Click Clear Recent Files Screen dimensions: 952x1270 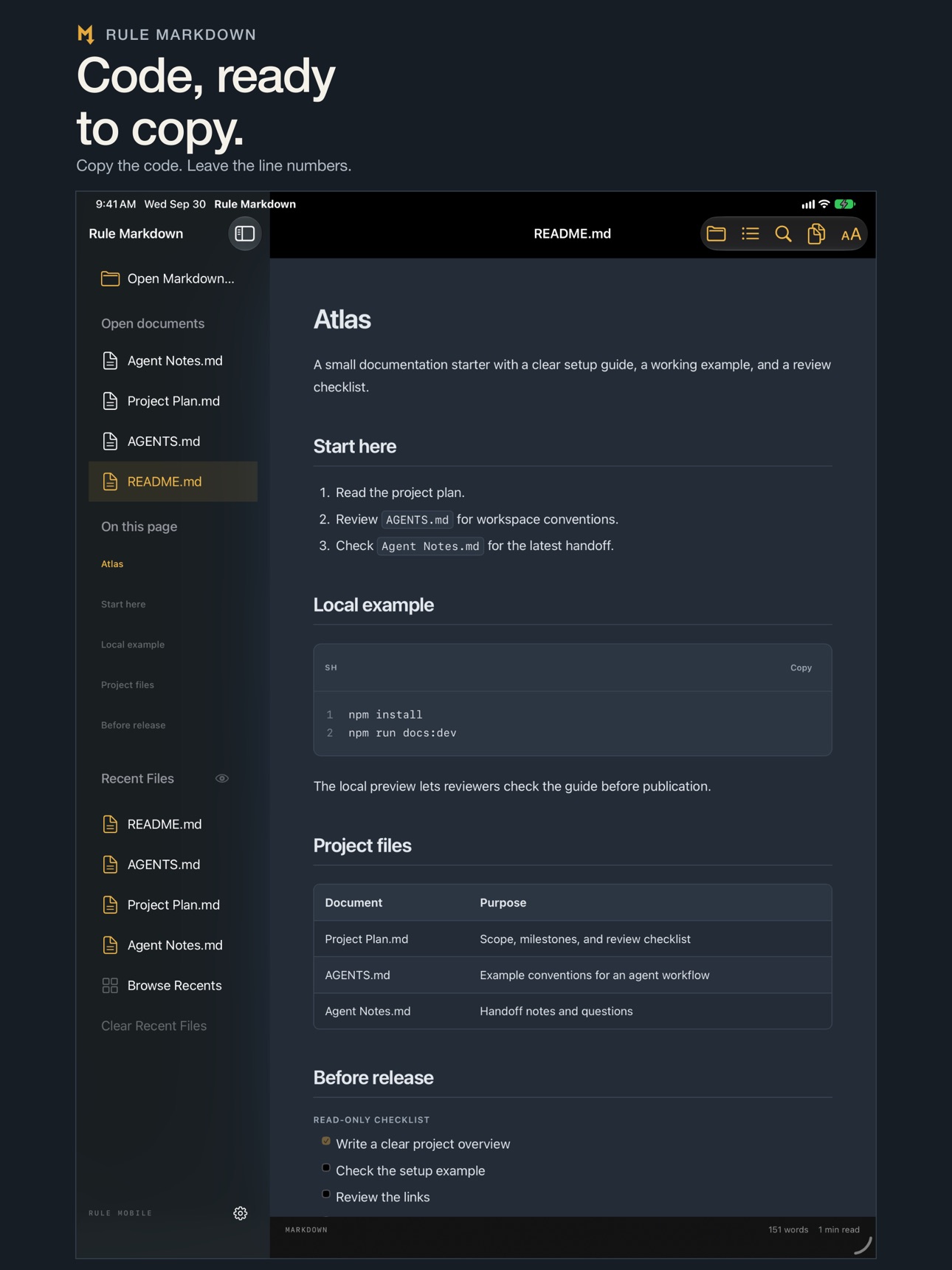point(154,1026)
